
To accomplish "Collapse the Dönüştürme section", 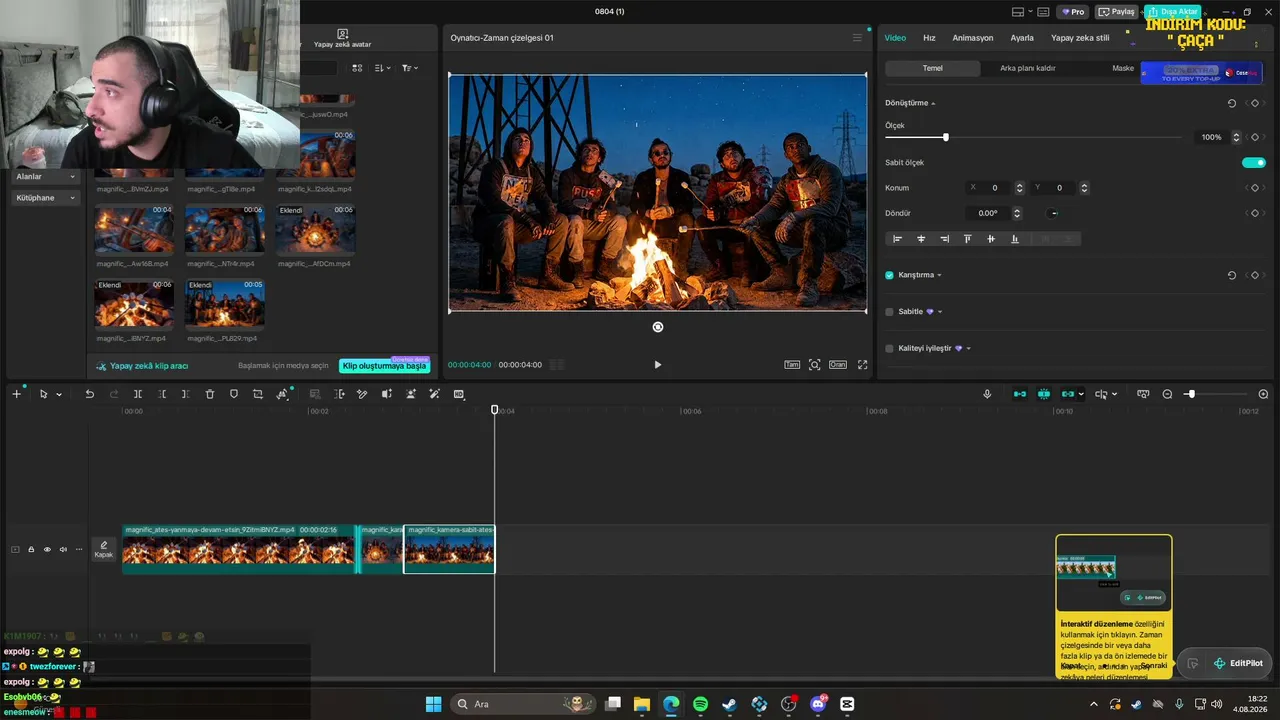I will tap(933, 104).
